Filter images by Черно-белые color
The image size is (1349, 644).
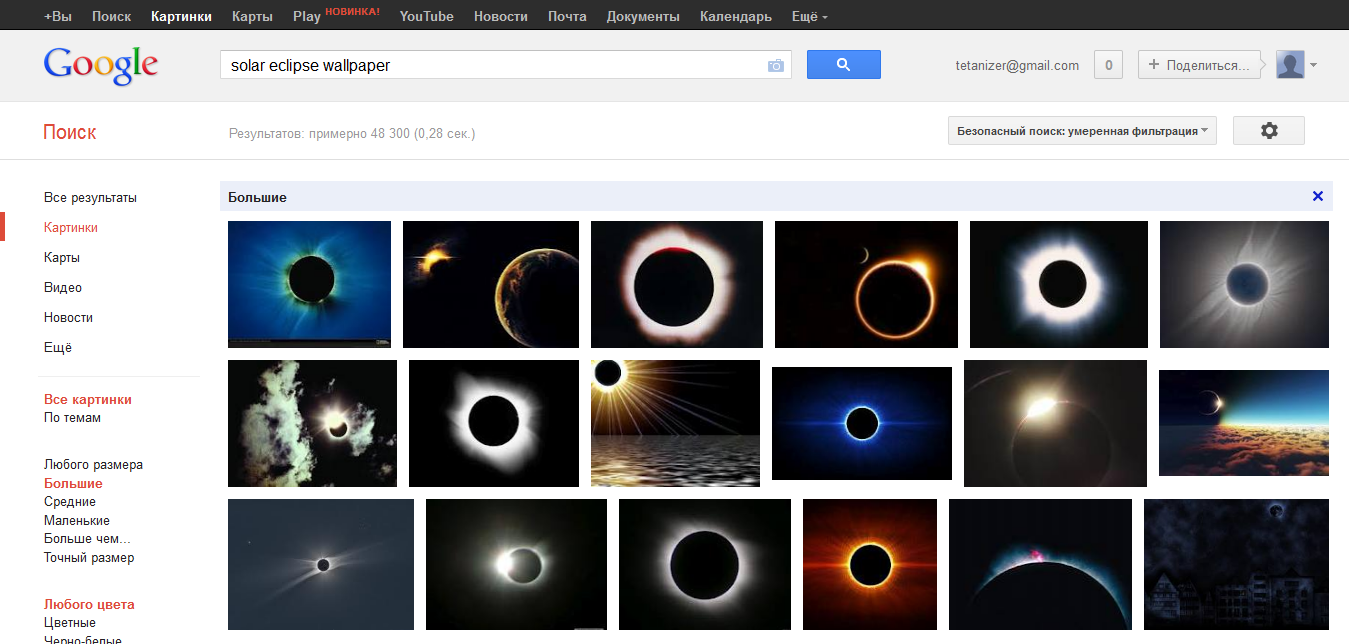point(83,640)
